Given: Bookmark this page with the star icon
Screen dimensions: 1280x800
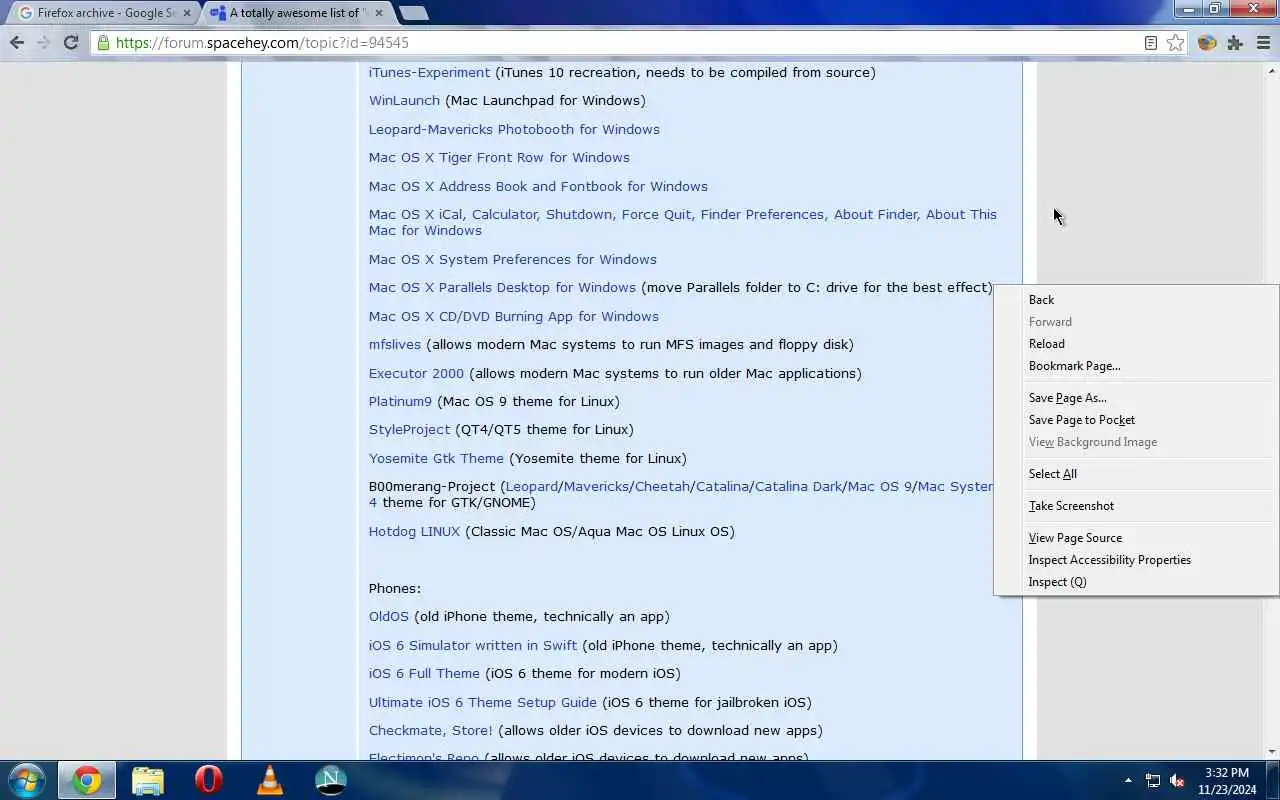Looking at the screenshot, I should pos(1176,43).
